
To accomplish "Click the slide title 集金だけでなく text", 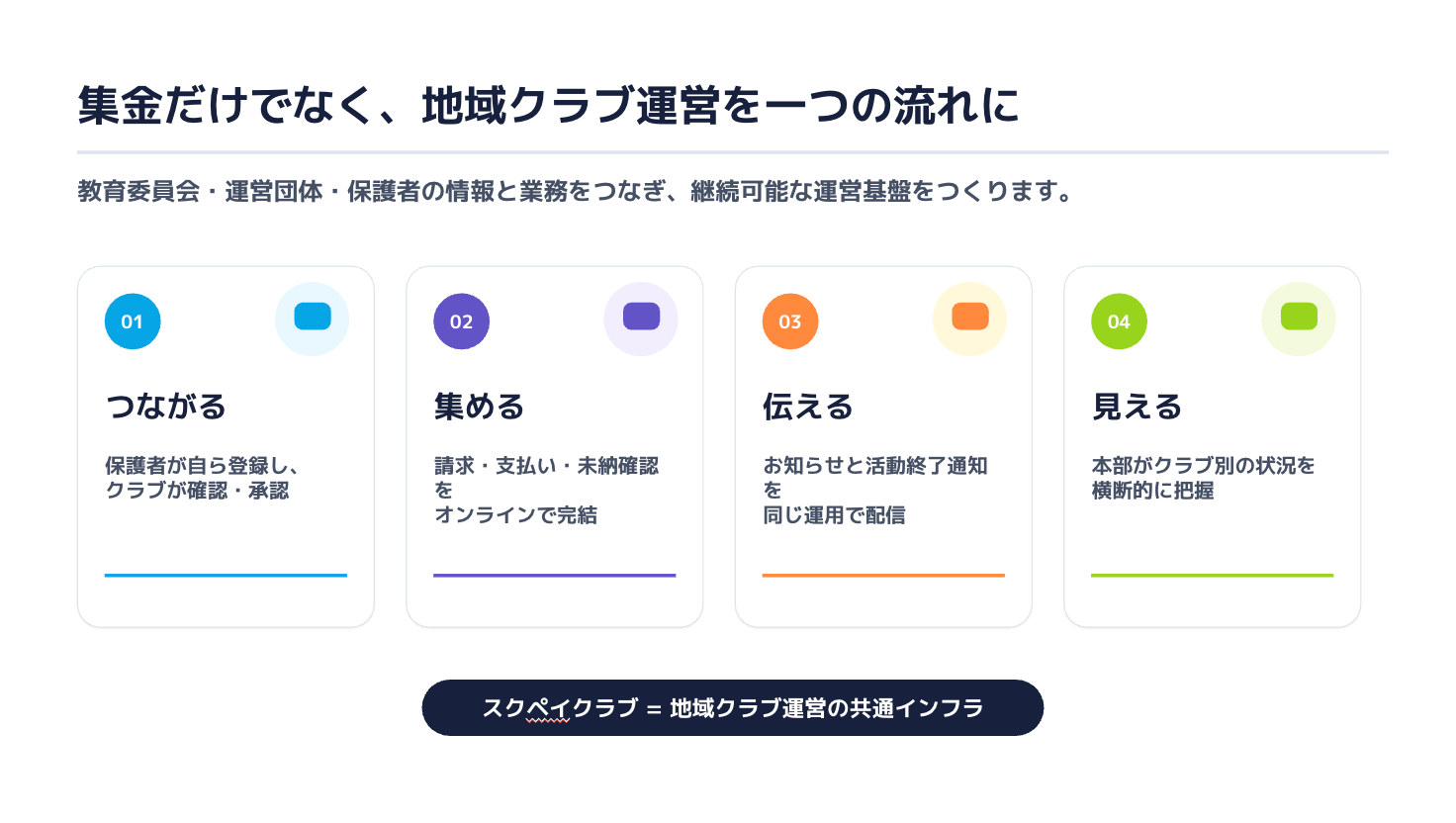I will pos(549,106).
